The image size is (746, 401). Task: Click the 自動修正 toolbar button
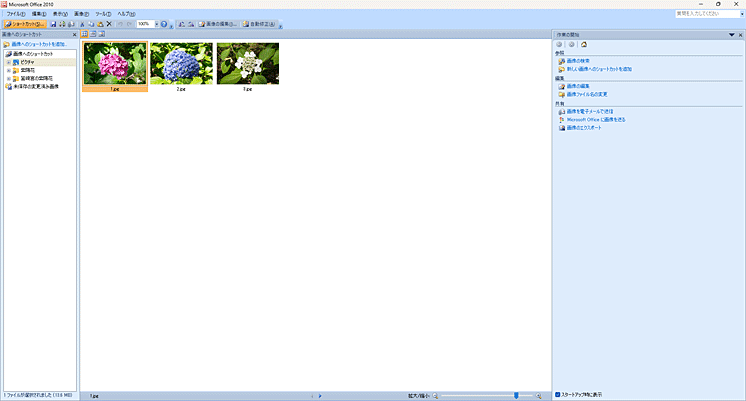pos(258,23)
